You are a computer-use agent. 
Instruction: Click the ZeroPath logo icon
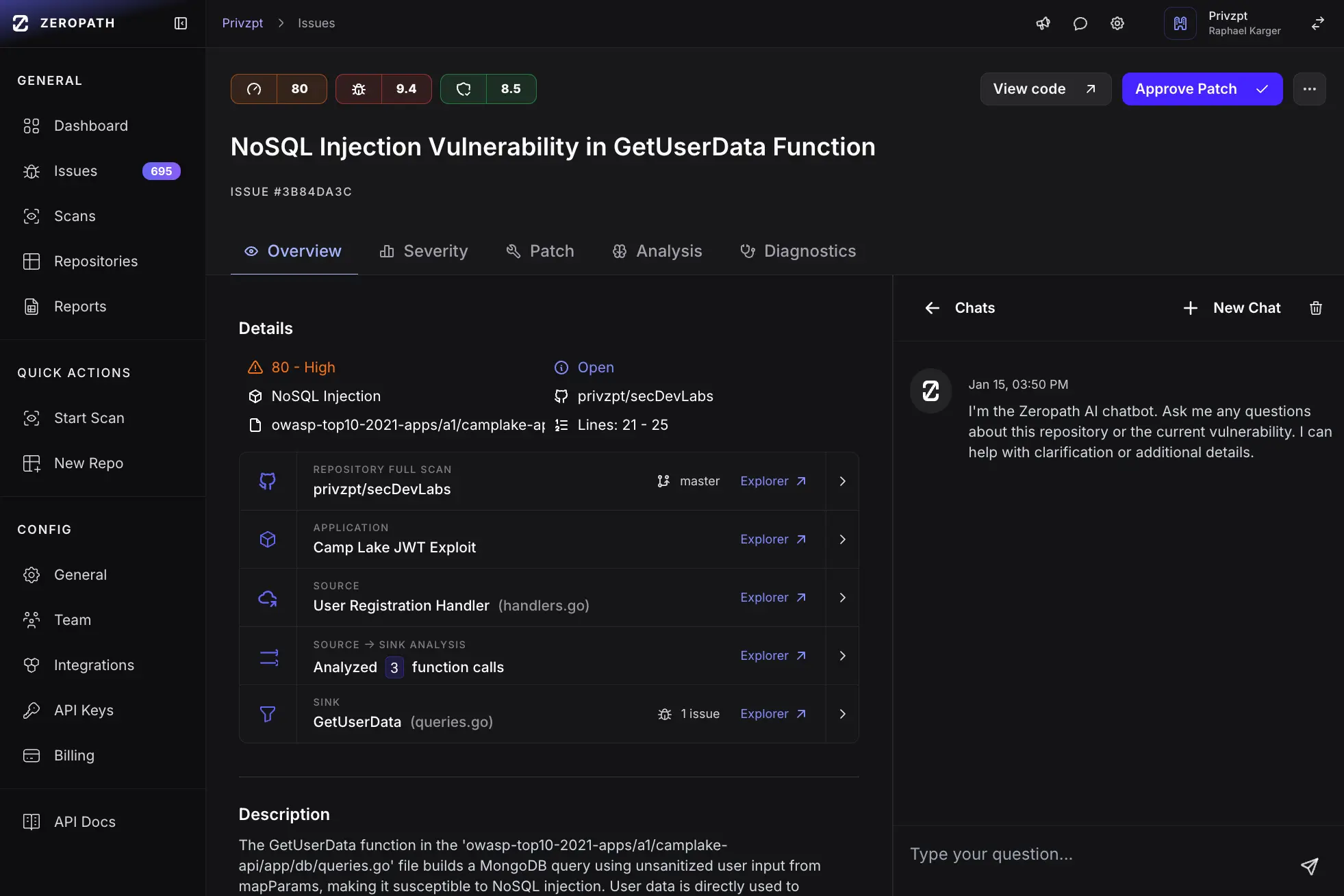click(x=21, y=23)
